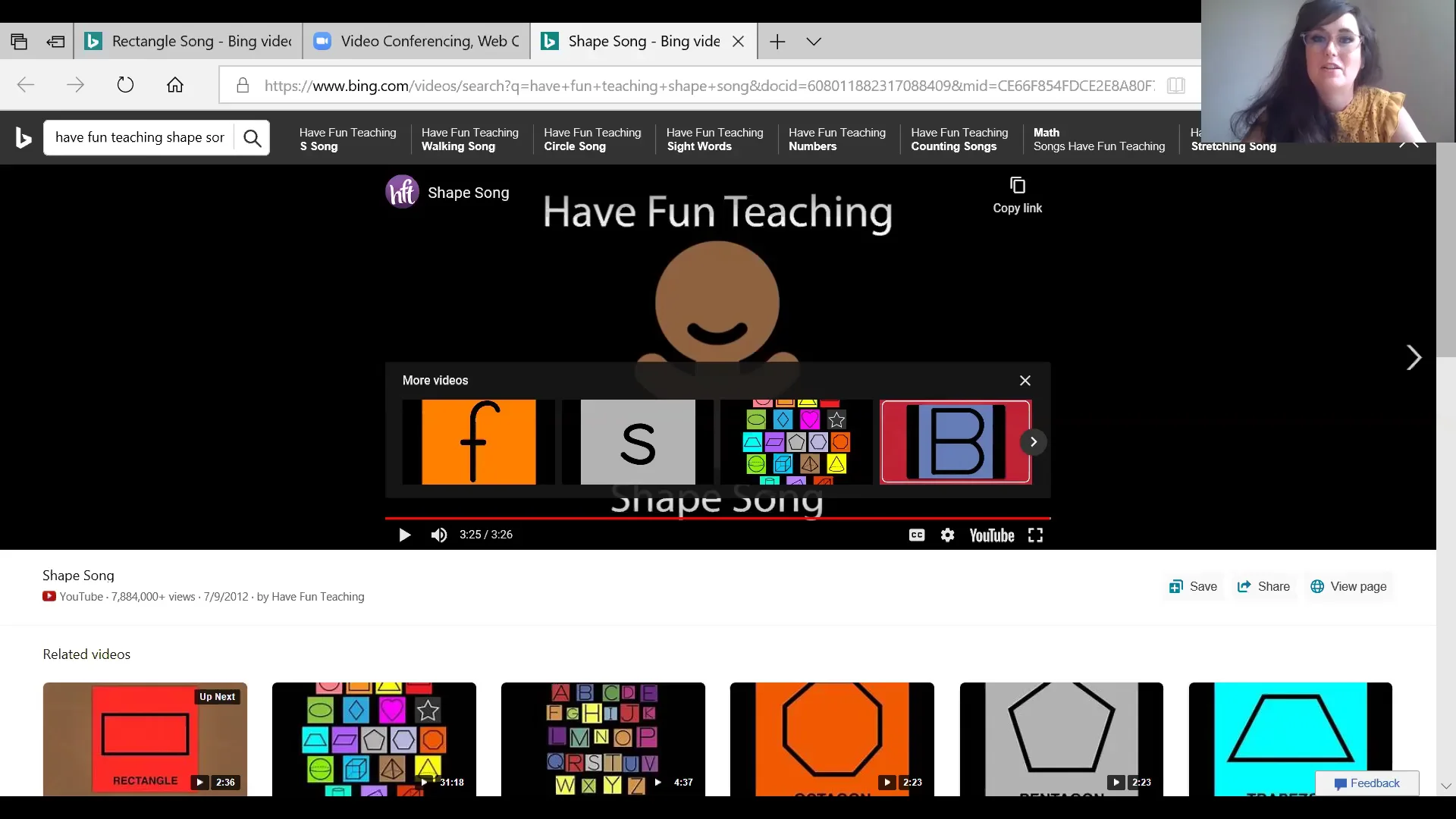Screen dimensions: 1456x819
Task: Go back with the browser back arrow
Action: [x=26, y=85]
